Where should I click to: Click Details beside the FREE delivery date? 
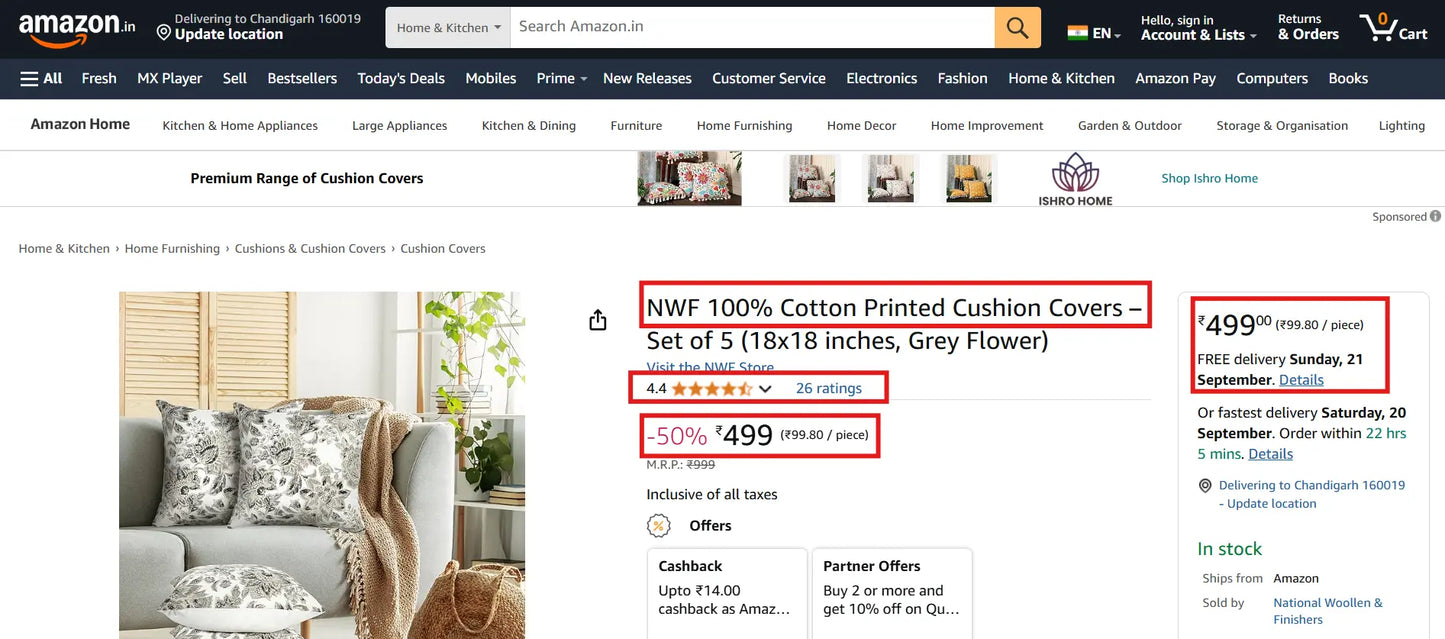coord(1301,379)
